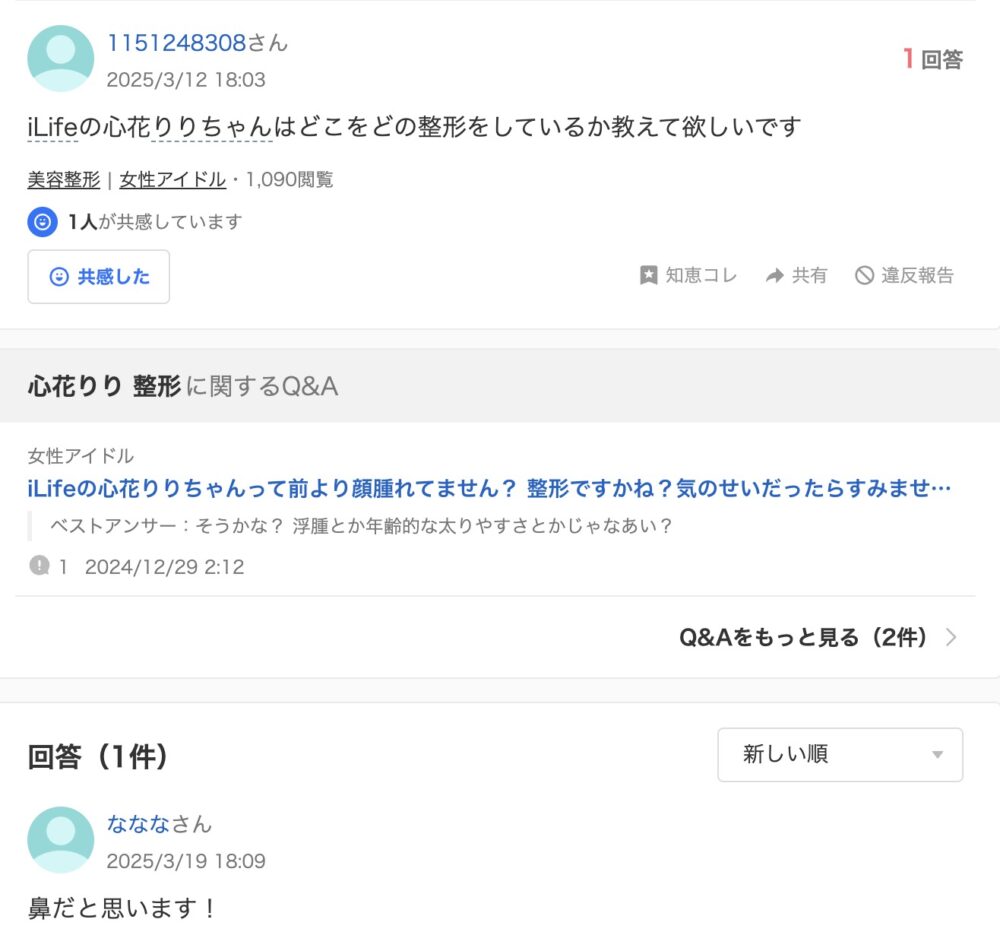This screenshot has width=1000, height=932.
Task: Toggle the 共感した empathy button
Action: [x=99, y=277]
